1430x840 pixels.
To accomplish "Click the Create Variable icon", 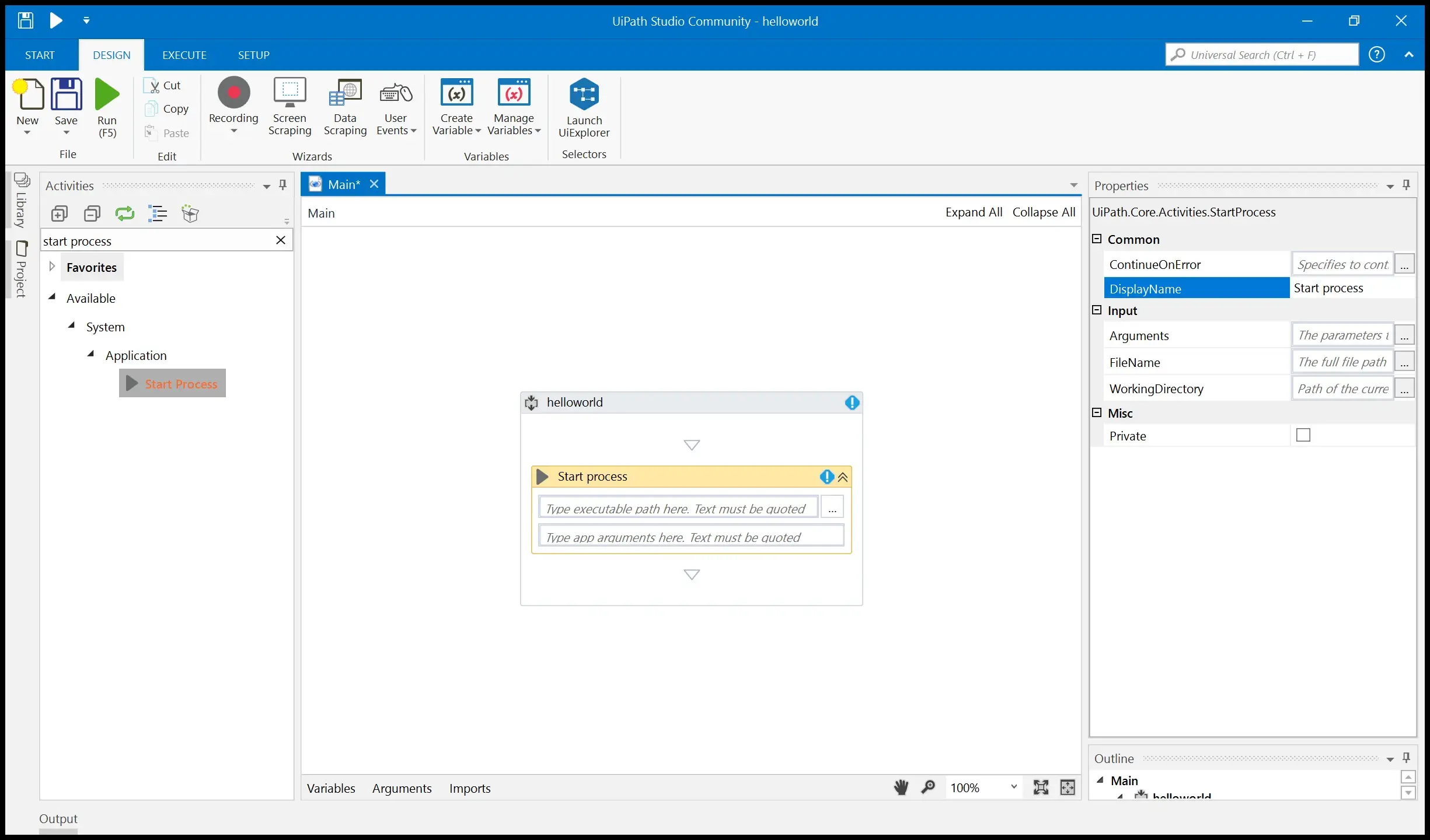I will [x=456, y=93].
